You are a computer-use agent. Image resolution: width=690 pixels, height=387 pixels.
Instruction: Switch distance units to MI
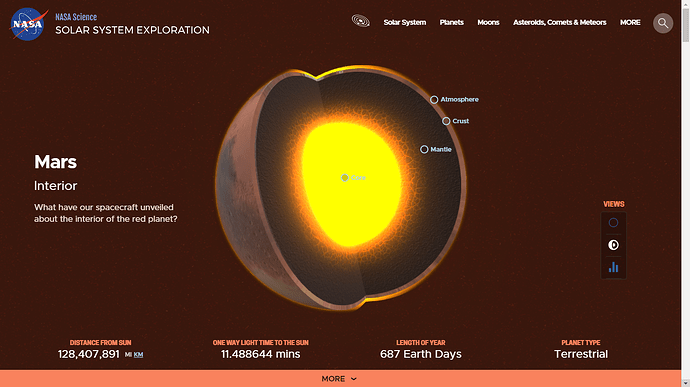tap(128, 355)
